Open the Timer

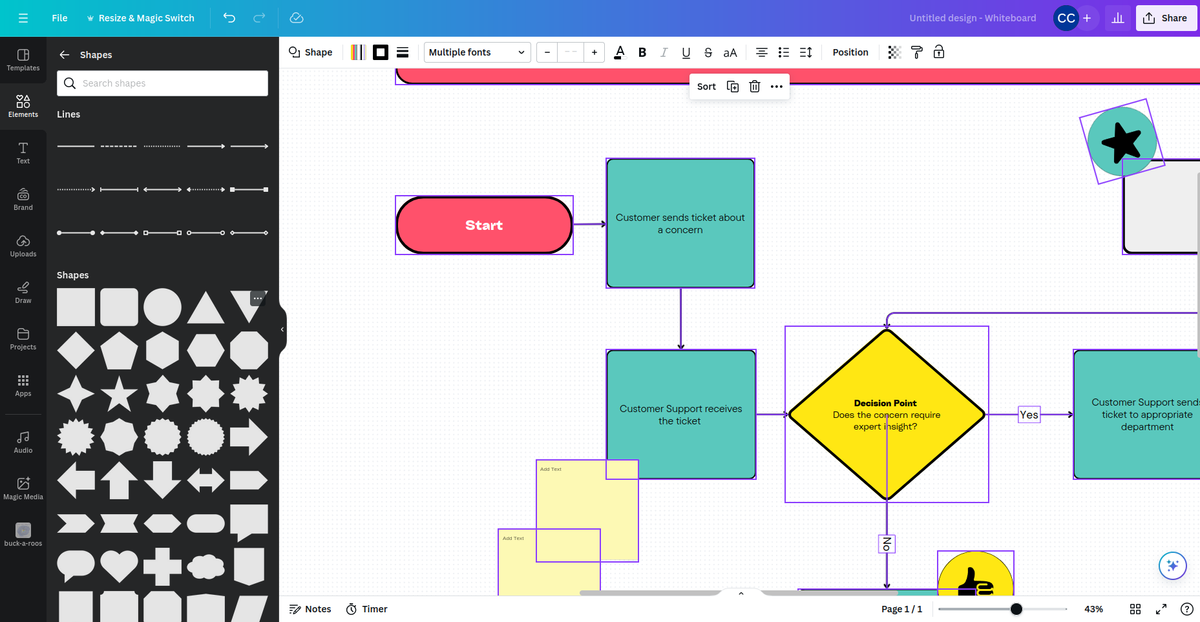pyautogui.click(x=366, y=609)
